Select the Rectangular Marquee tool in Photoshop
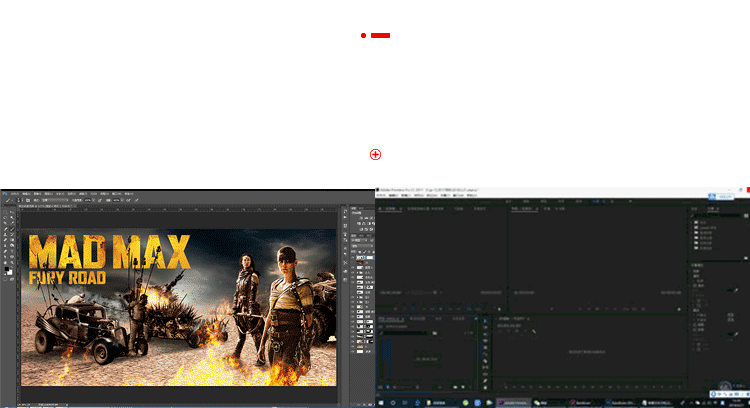This screenshot has width=750, height=408. 5,212
